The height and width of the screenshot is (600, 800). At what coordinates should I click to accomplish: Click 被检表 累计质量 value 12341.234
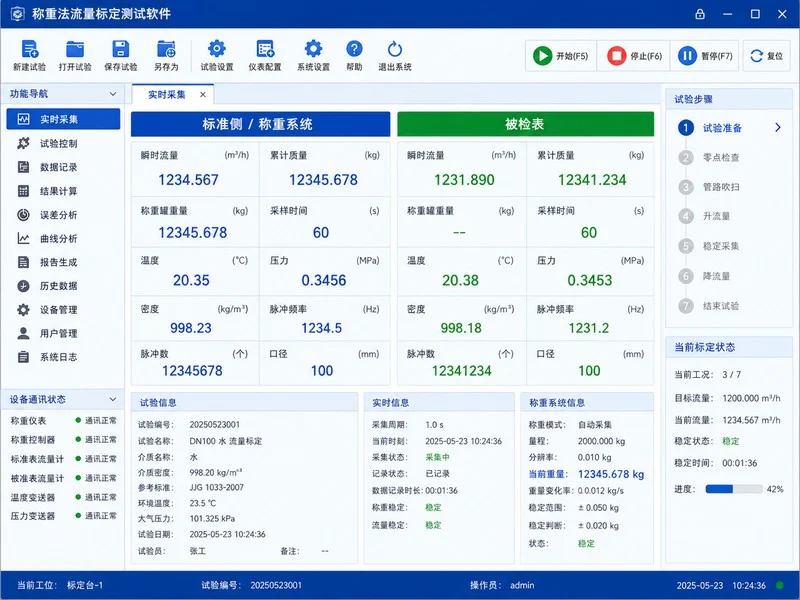[592, 180]
